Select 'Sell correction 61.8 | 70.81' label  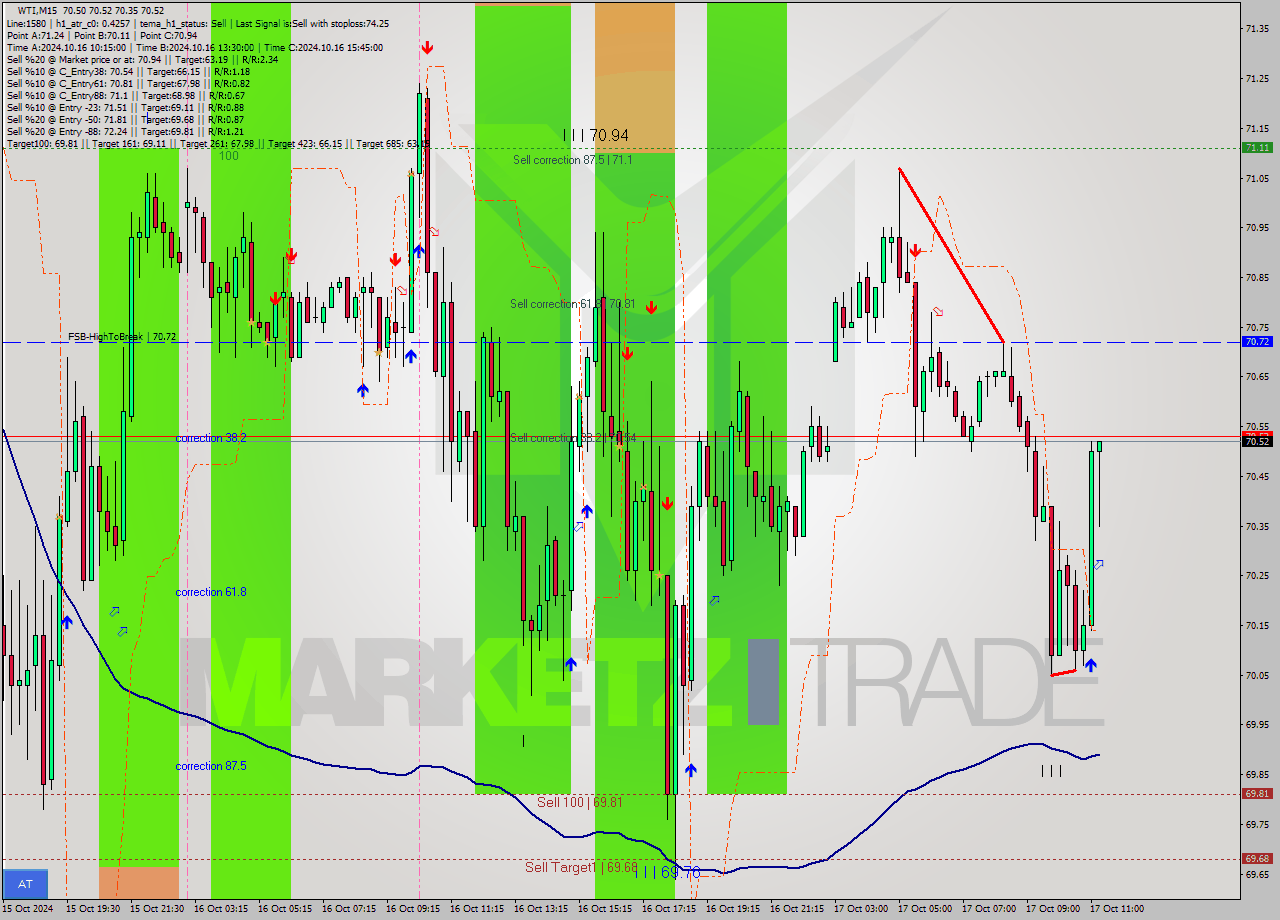coord(572,304)
